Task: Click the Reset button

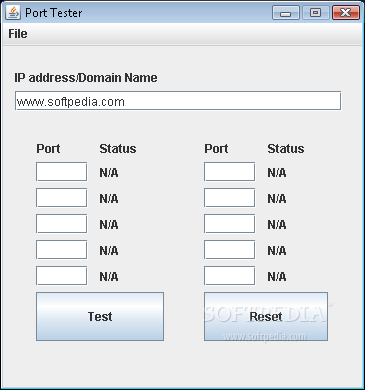Action: [x=266, y=316]
